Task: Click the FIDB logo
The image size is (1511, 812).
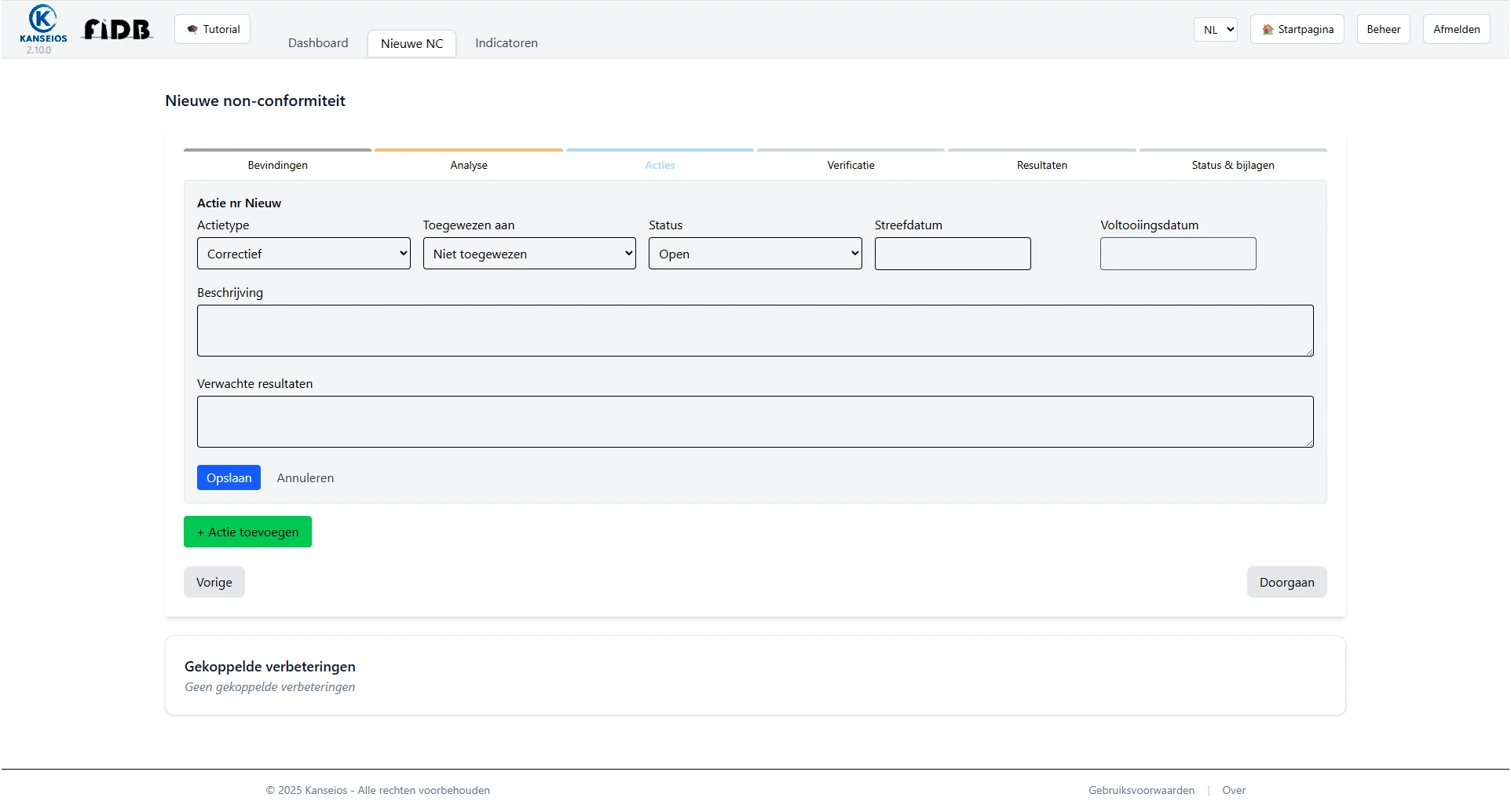Action: [118, 30]
